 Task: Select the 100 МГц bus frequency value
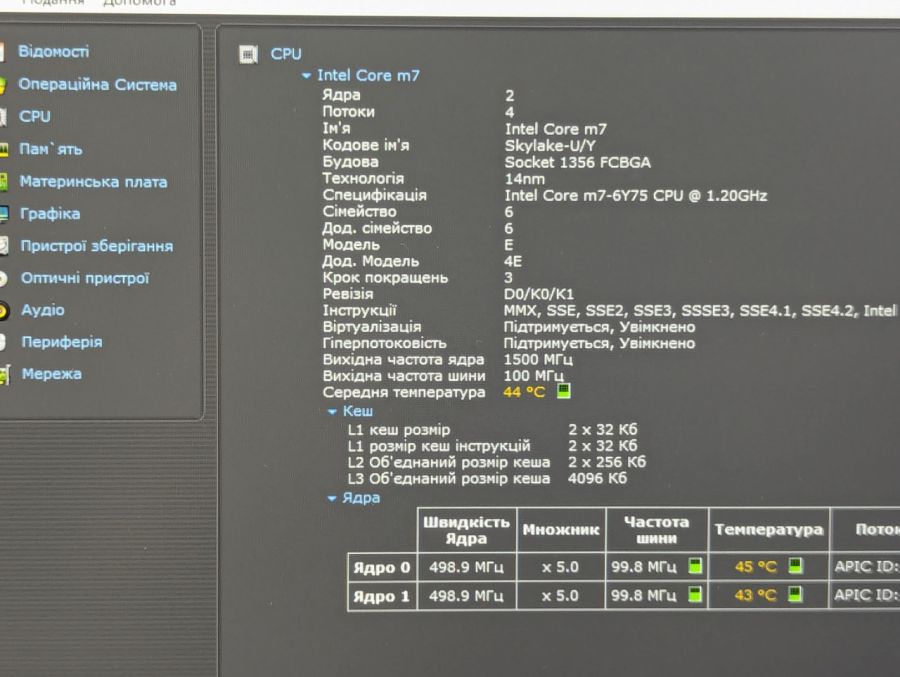[533, 376]
